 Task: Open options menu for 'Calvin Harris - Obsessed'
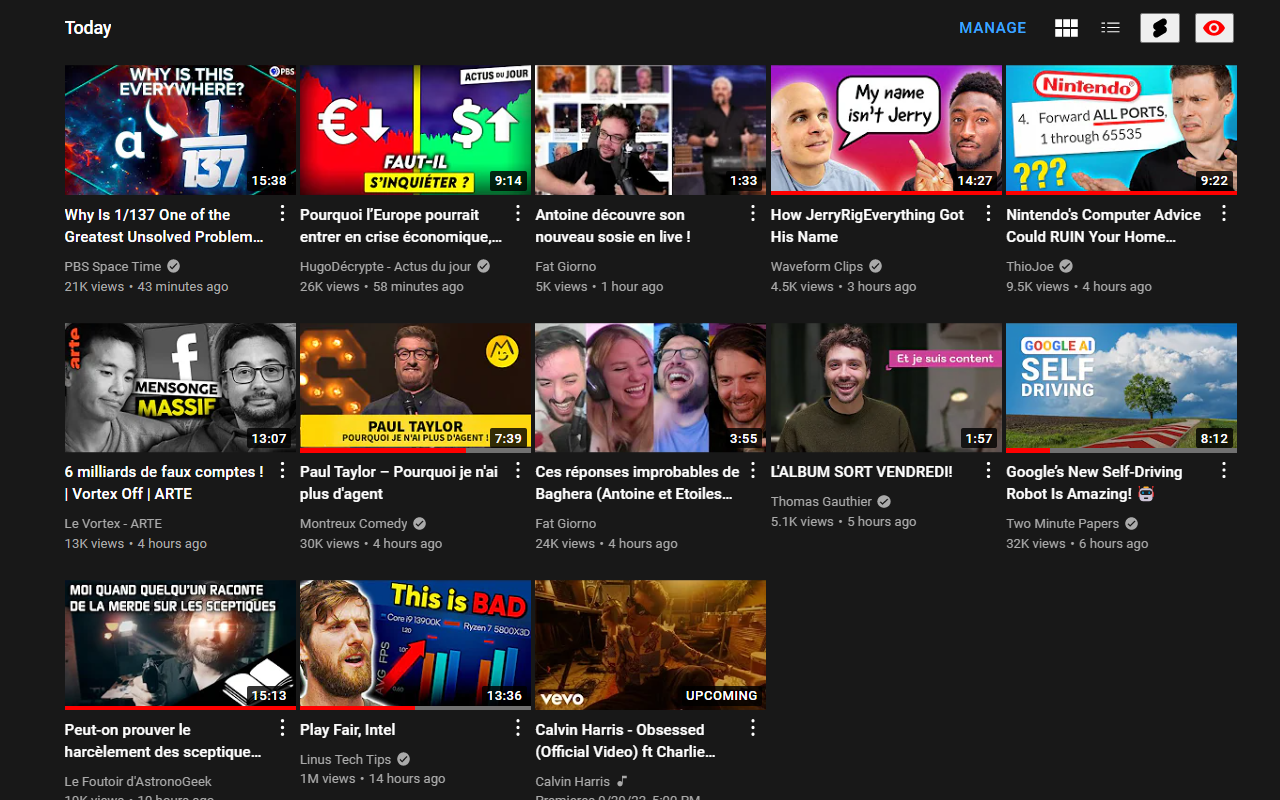pos(753,728)
